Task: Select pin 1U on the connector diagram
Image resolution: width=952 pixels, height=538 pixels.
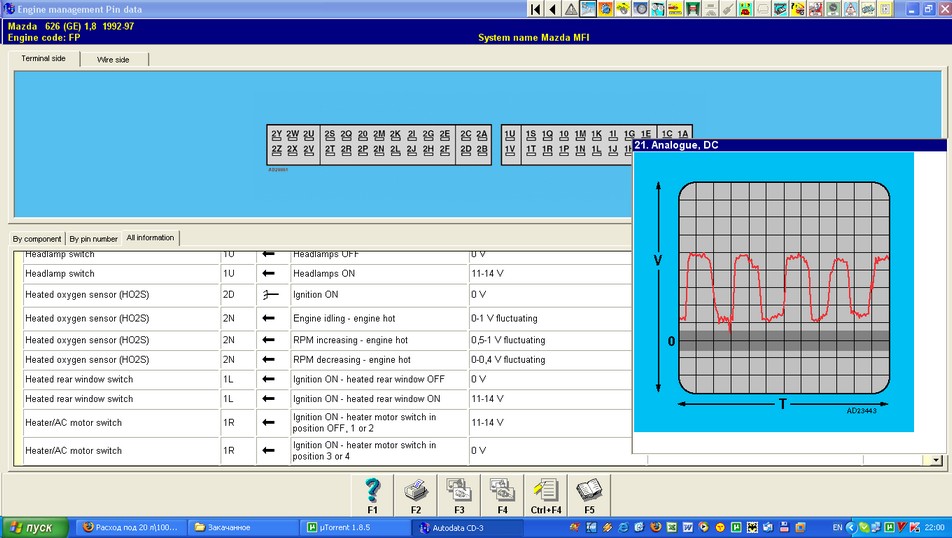Action: tap(510, 134)
